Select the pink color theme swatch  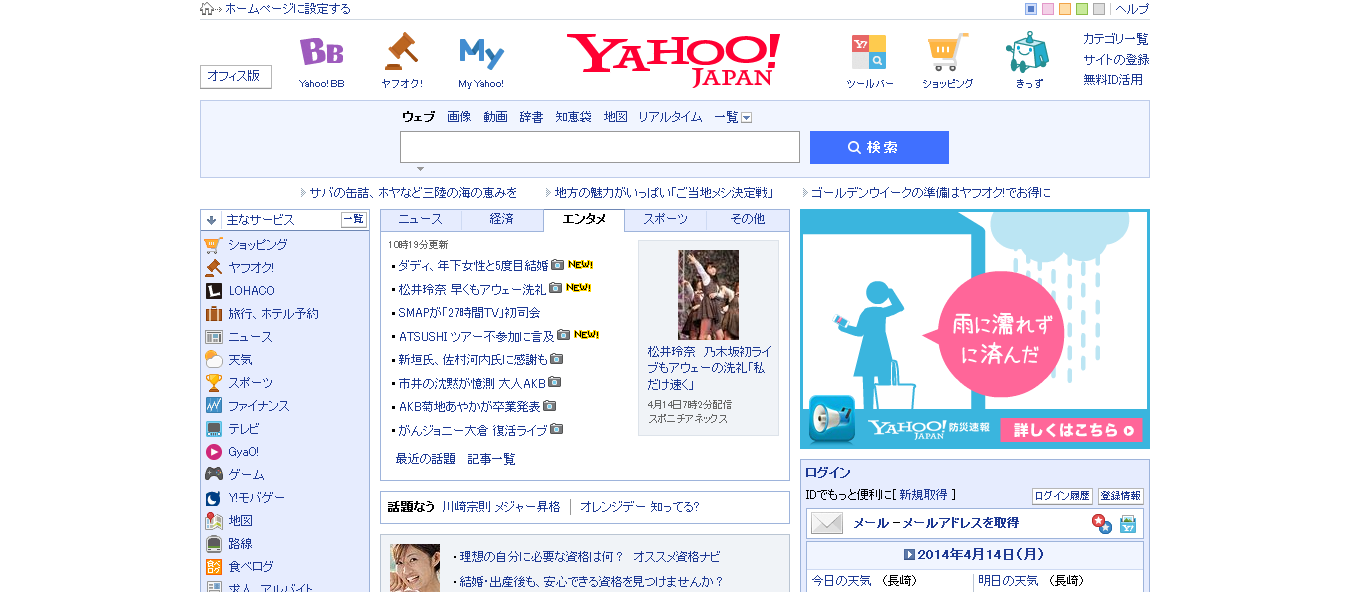click(x=1048, y=9)
